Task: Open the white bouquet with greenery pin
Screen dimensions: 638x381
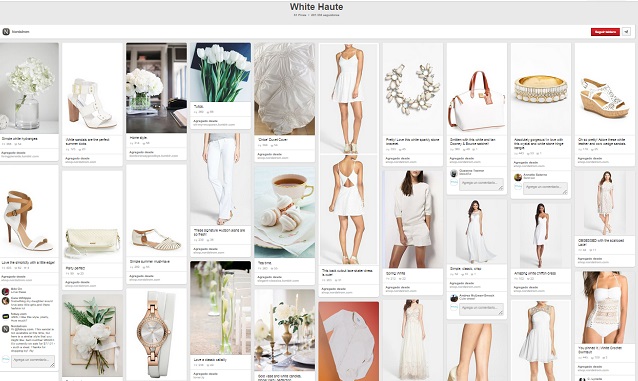Action: coord(92,335)
